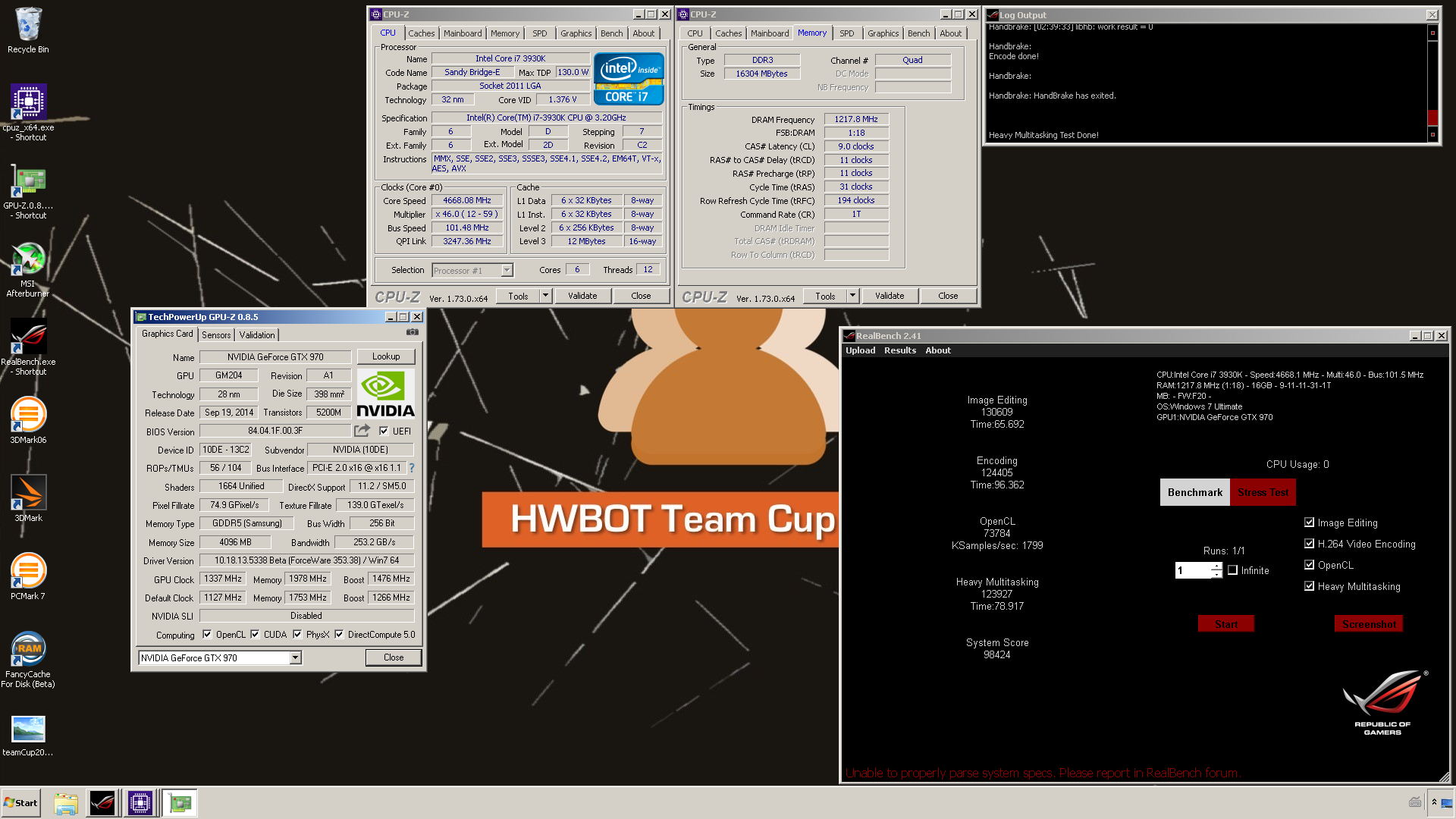Switch to Caches tab in left CPU-Z
1456x819 pixels.
[421, 33]
